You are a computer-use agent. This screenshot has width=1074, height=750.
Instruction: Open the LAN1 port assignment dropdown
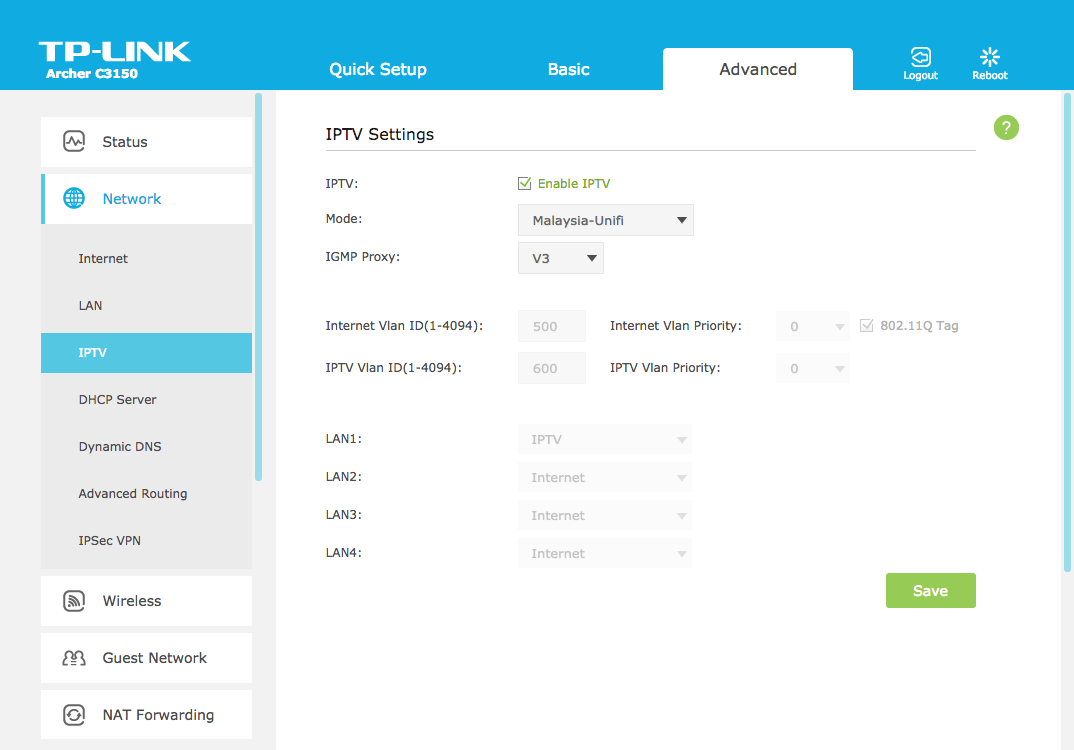[x=604, y=439]
